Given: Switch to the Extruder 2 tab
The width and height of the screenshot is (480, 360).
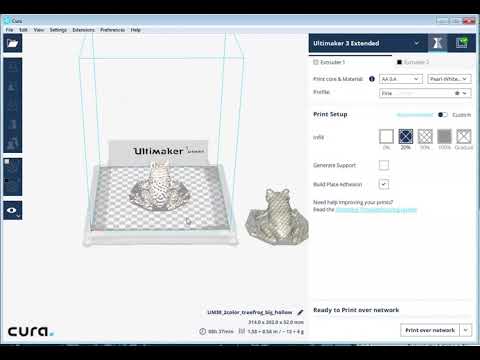Looking at the screenshot, I should click(433, 62).
